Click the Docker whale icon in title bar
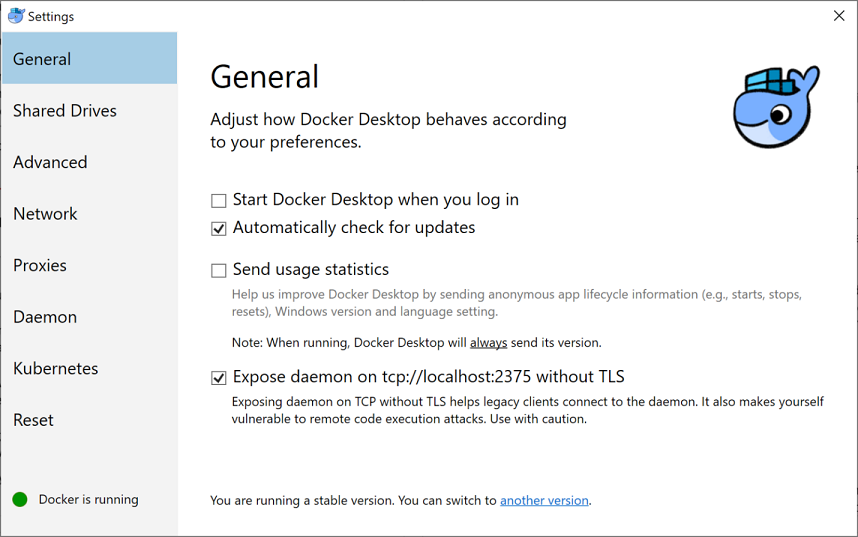Screen dimensions: 858x537 [x=16, y=16]
